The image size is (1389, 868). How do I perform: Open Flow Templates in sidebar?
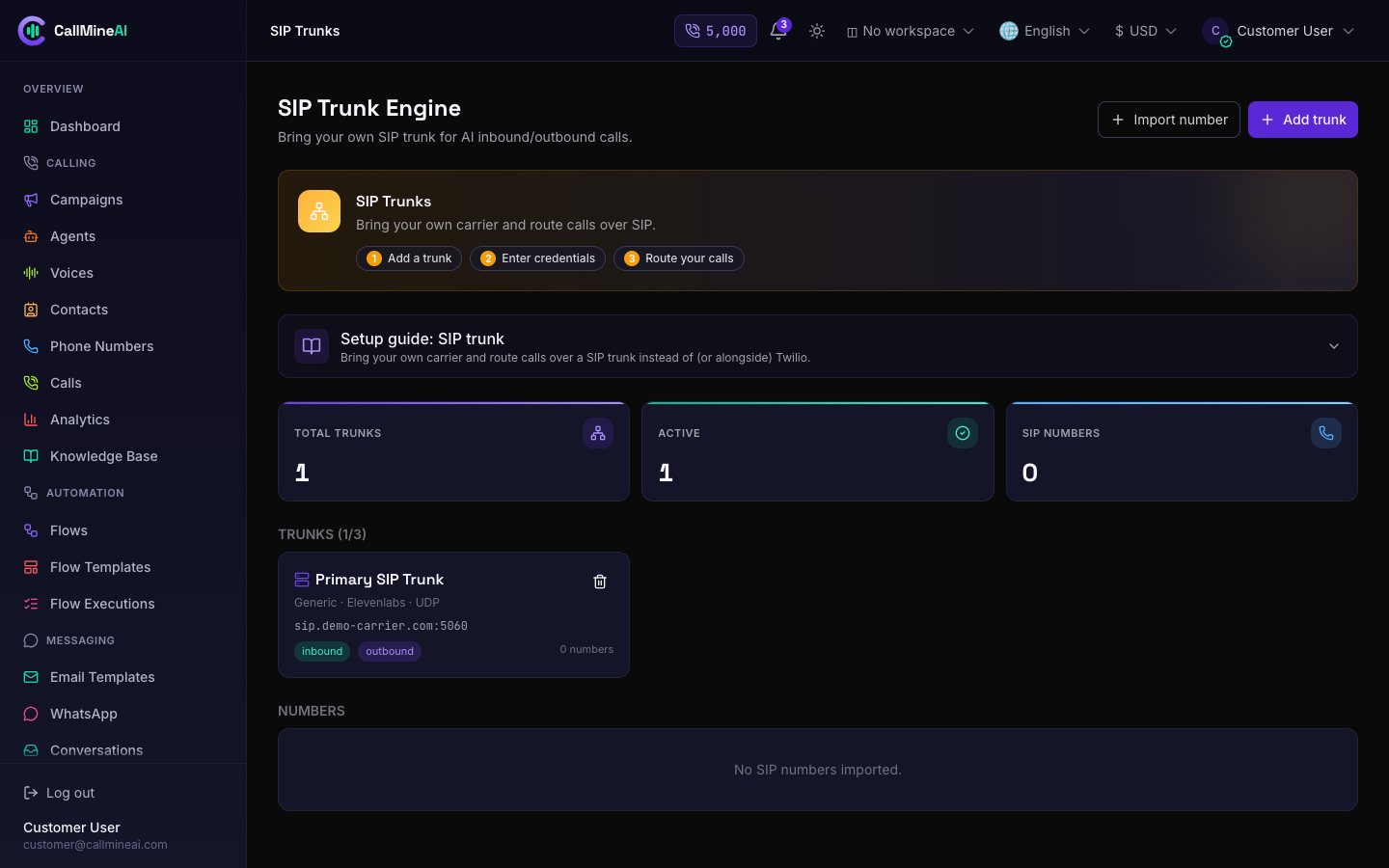coord(100,567)
